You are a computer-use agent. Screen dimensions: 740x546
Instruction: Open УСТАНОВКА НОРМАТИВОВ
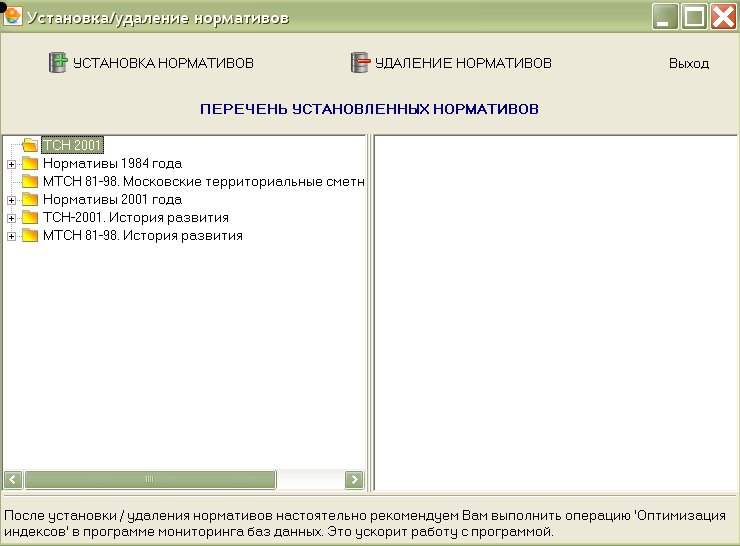tap(151, 63)
